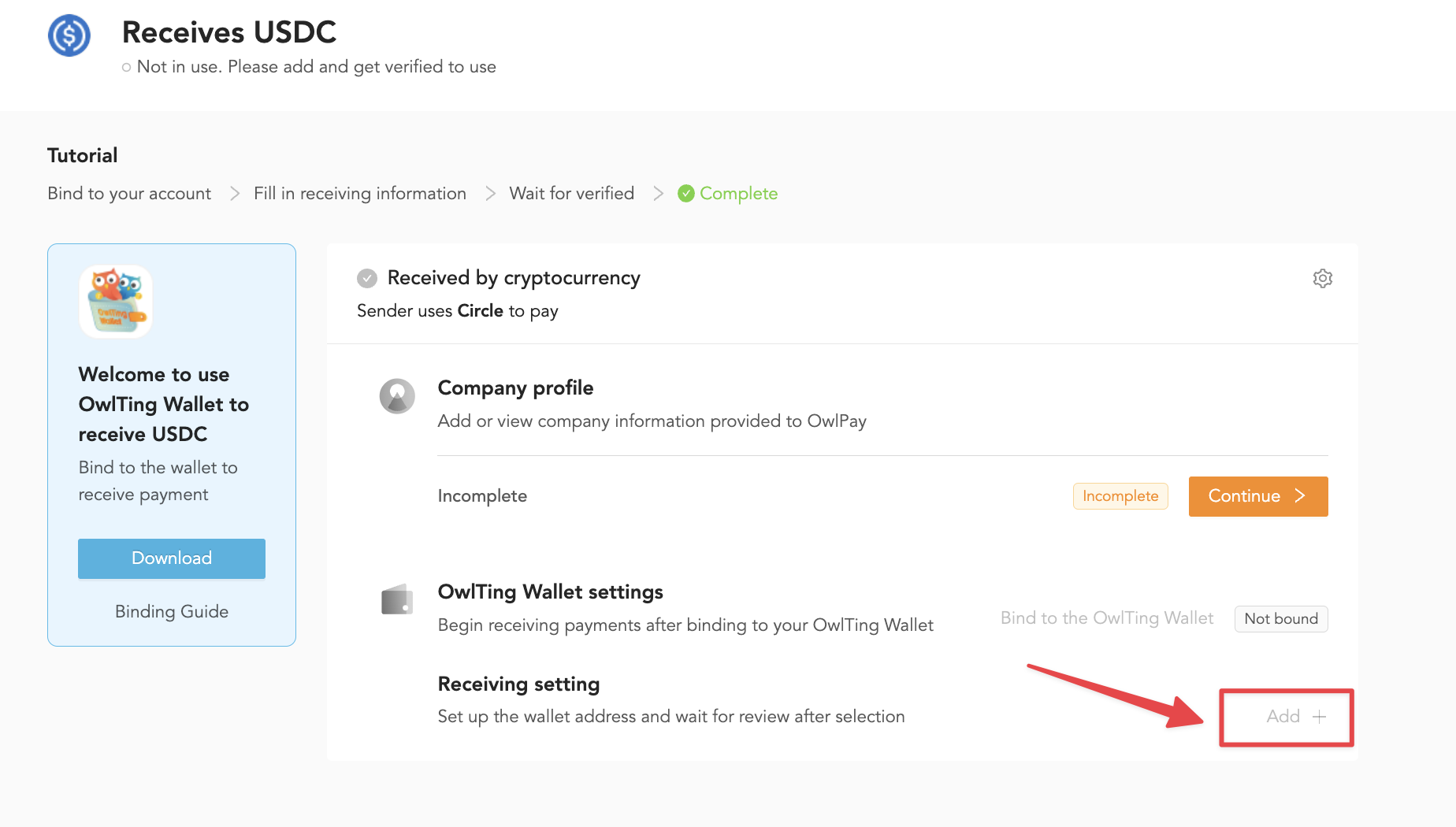Click the orange Continue button
Image resolution: width=1456 pixels, height=827 pixels.
pyautogui.click(x=1258, y=496)
